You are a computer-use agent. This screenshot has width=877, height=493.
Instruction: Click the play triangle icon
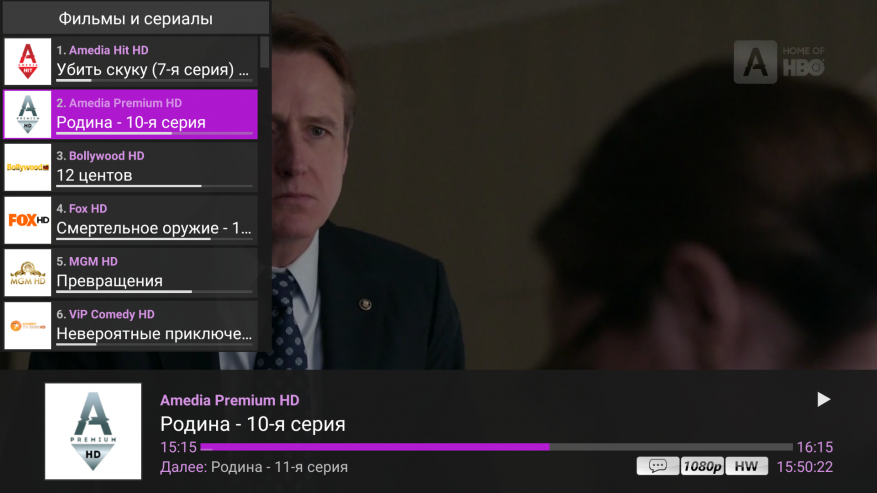[823, 400]
